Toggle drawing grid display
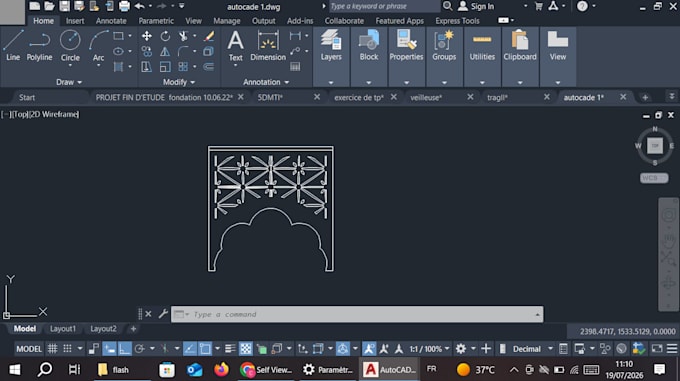The image size is (680, 381). 52,348
